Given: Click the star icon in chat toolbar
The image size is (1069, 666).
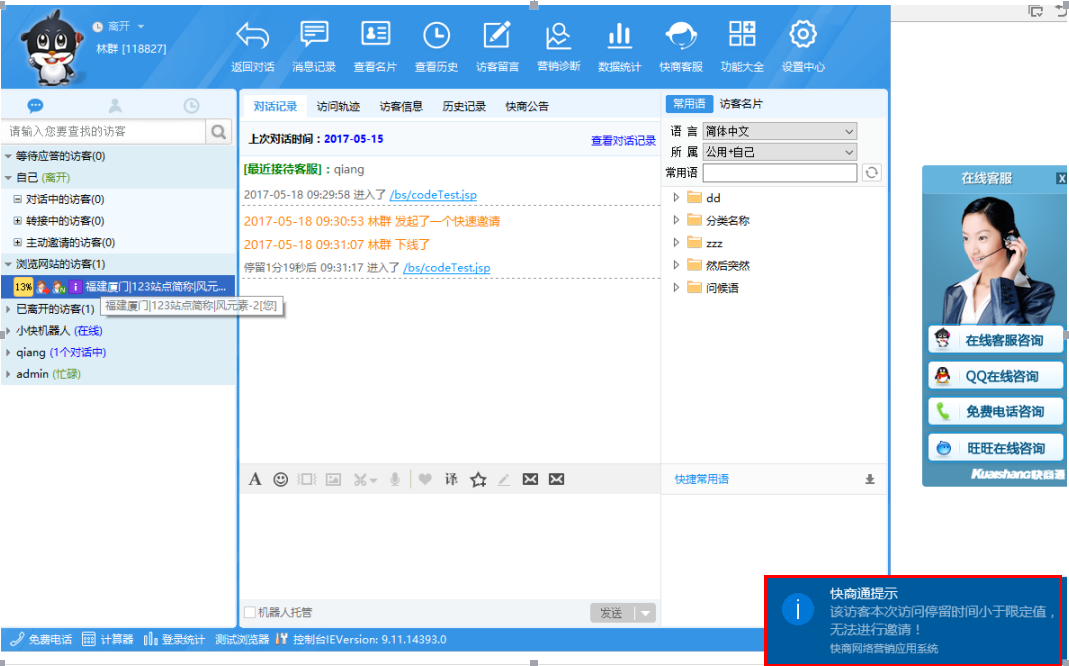Looking at the screenshot, I should pyautogui.click(x=478, y=480).
